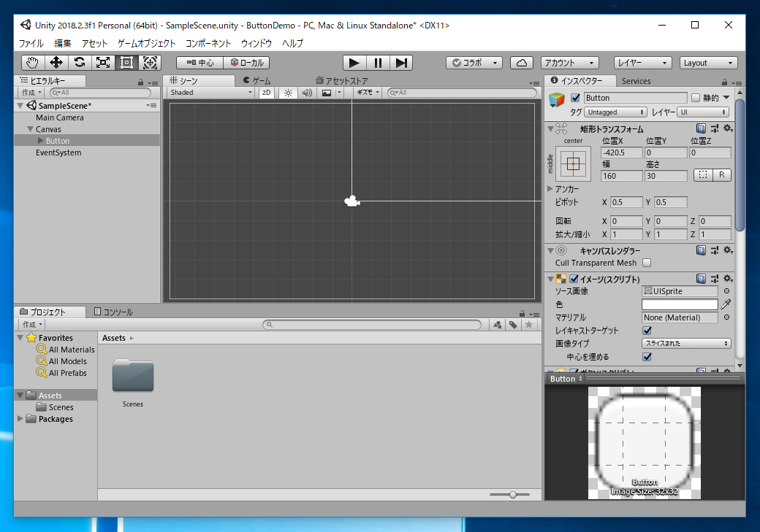
Task: Enable Cull Transparent Mesh
Action: (647, 263)
